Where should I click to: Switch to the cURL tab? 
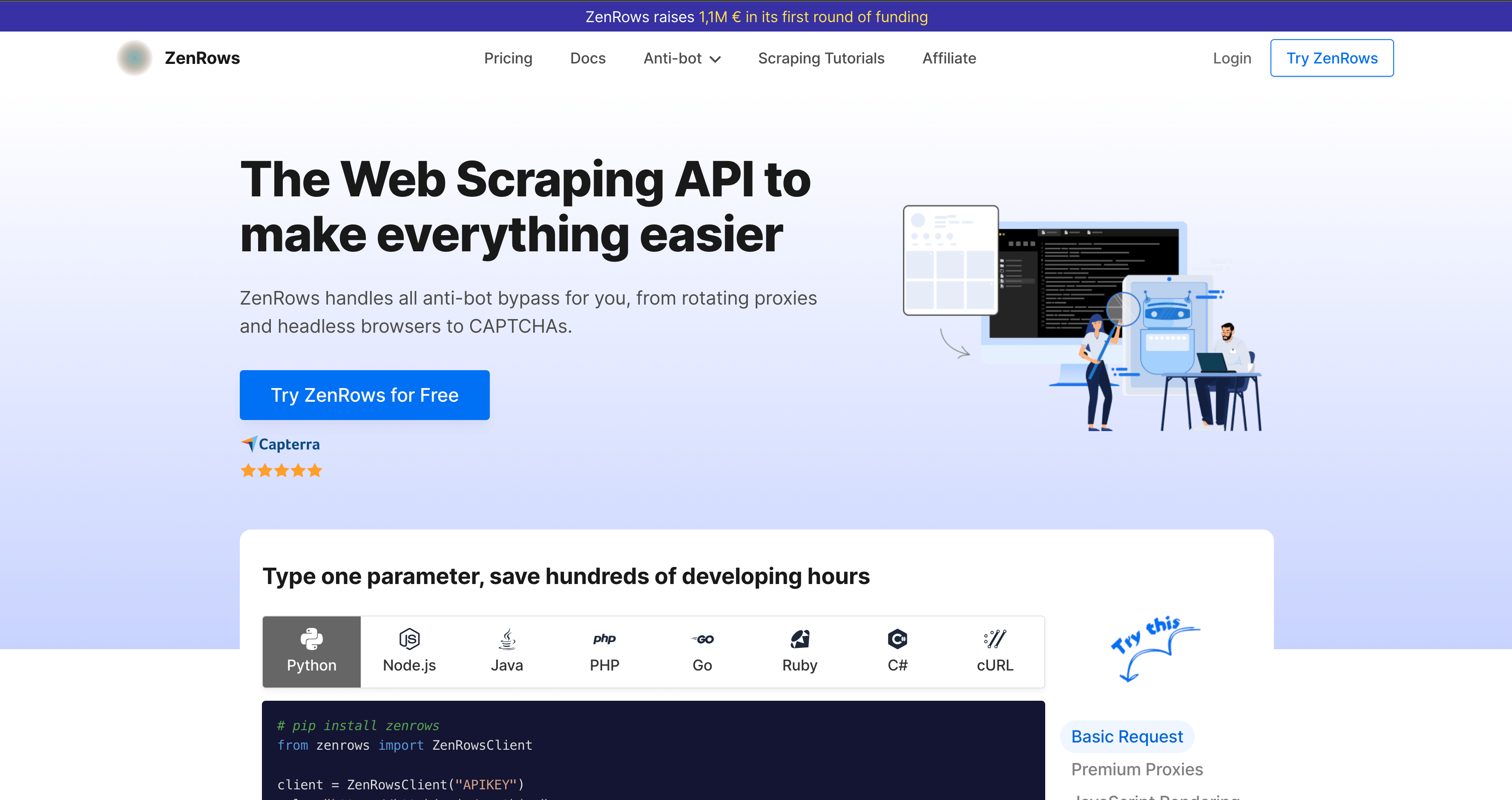point(995,651)
